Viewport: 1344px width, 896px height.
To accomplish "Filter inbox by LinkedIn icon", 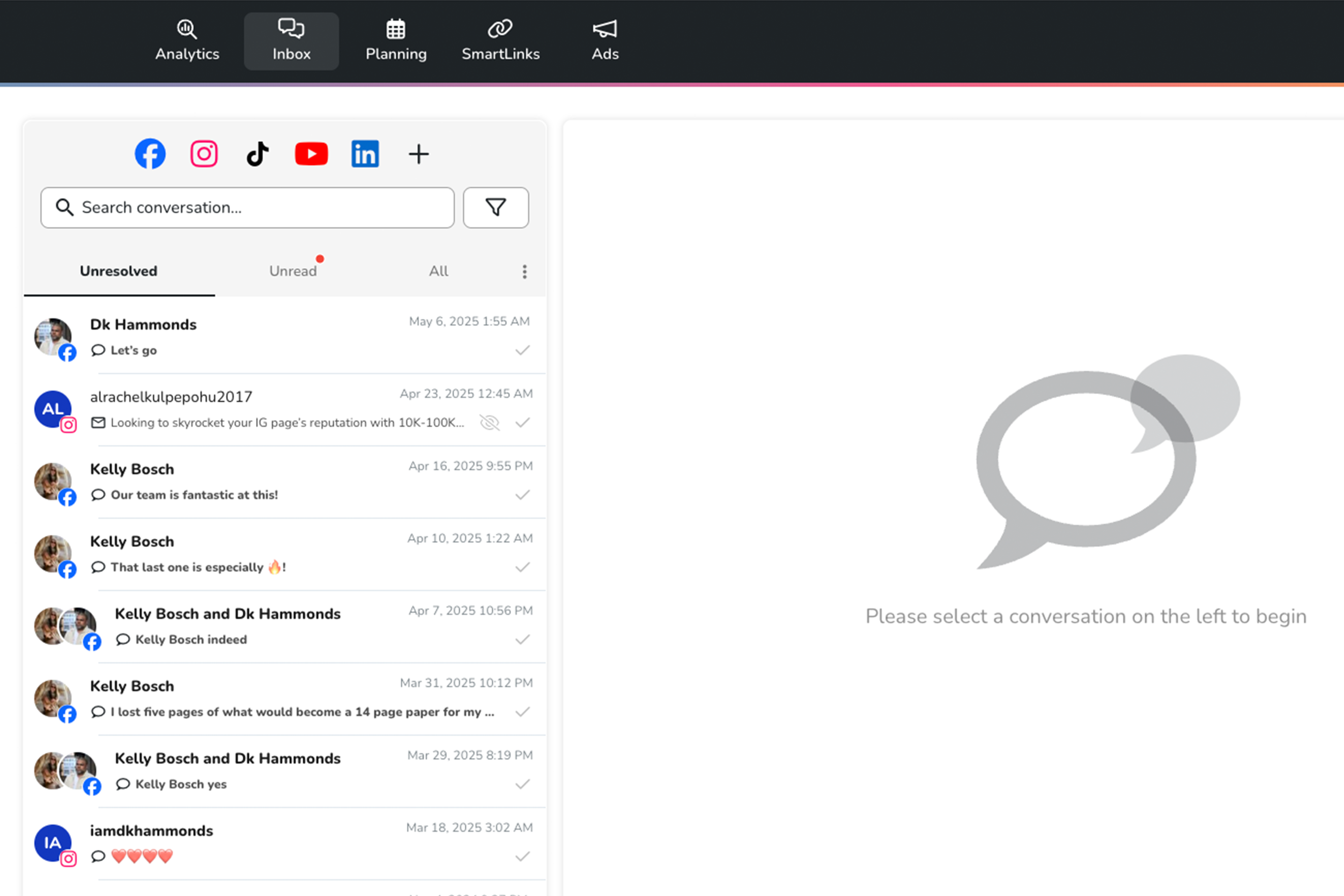I will pyautogui.click(x=365, y=154).
